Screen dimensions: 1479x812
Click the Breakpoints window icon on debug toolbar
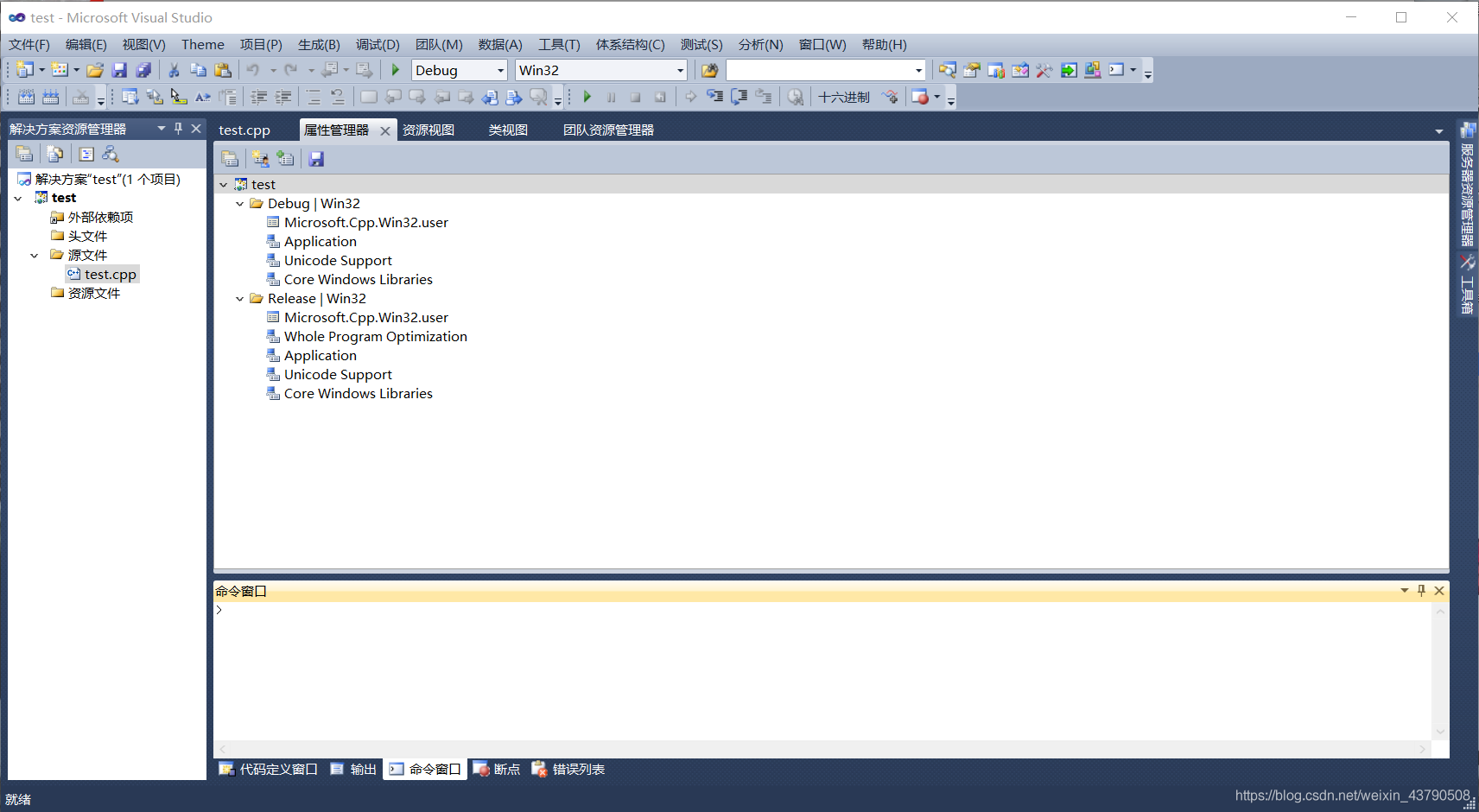920,97
